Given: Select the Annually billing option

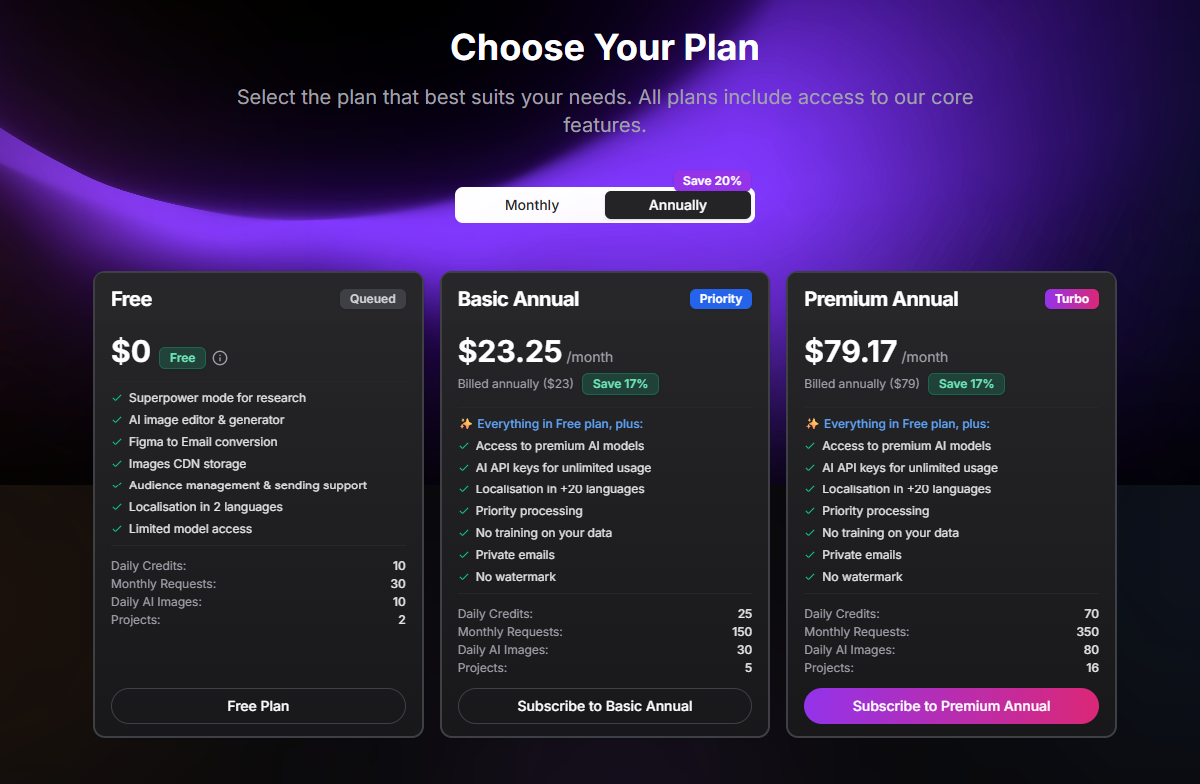Looking at the screenshot, I should point(678,205).
